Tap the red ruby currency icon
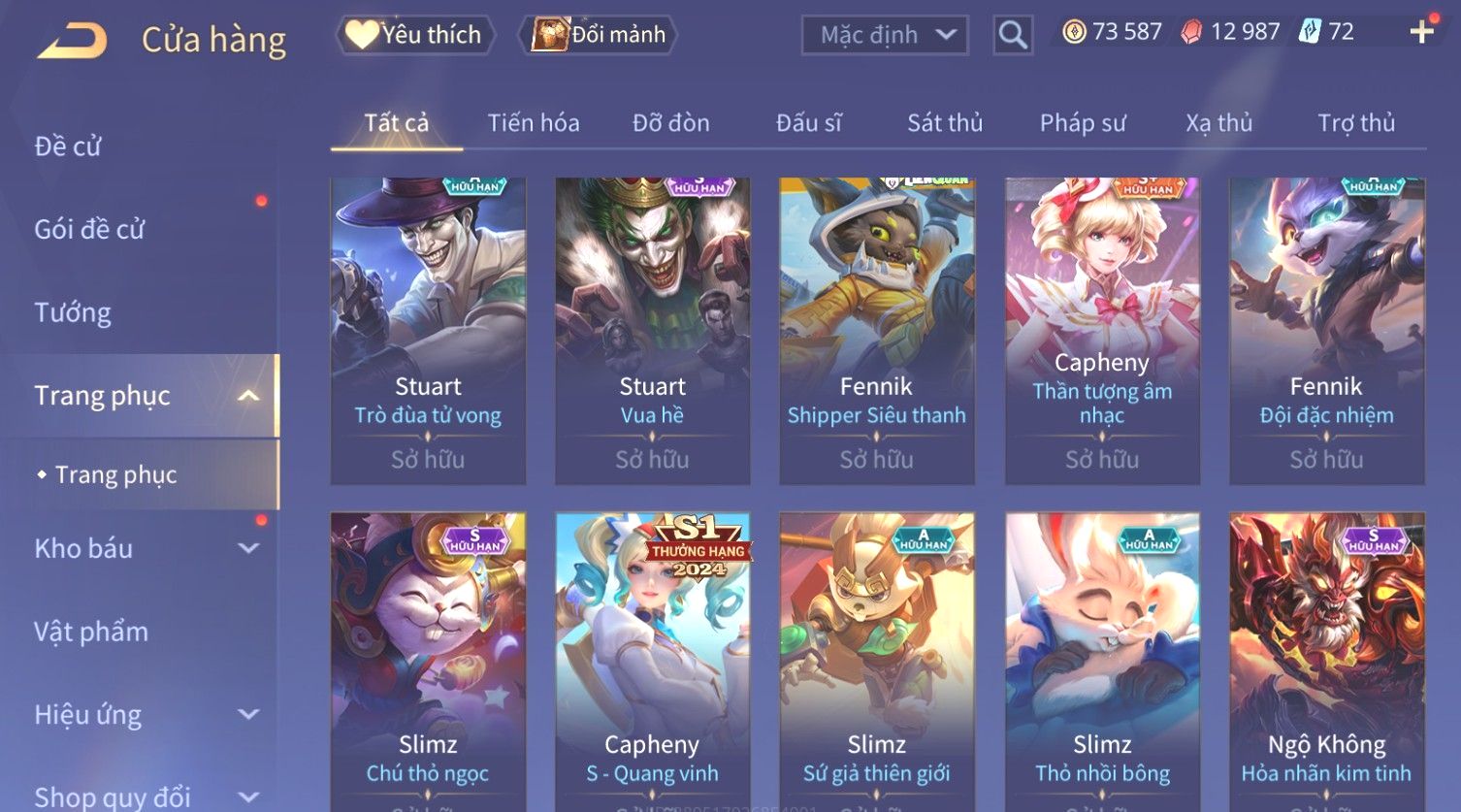This screenshot has height=812, width=1461. [1191, 33]
